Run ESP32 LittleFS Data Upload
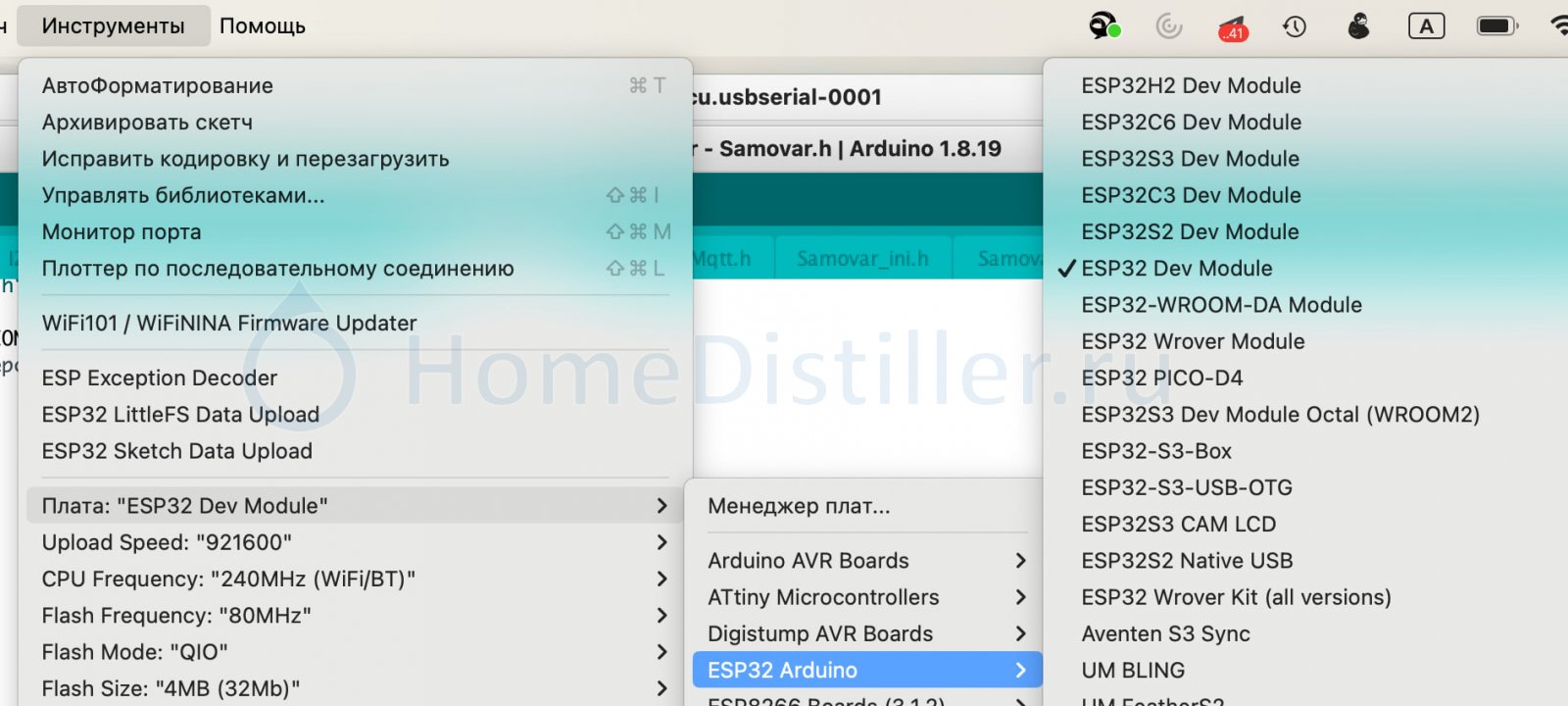 coord(355,415)
